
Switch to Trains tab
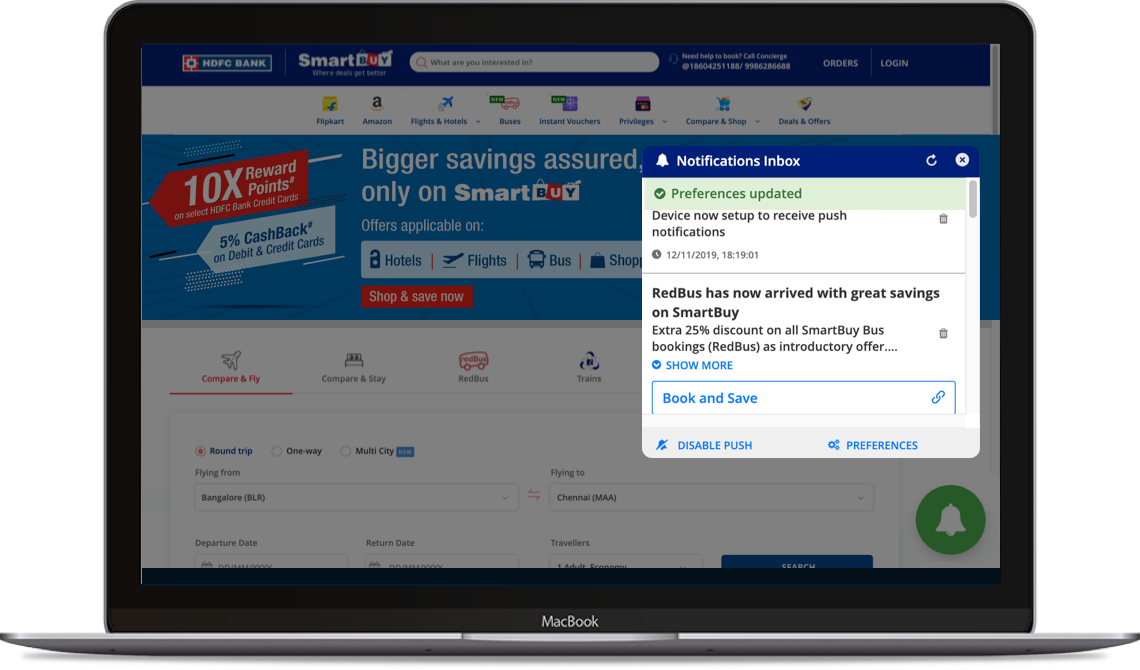click(x=589, y=368)
